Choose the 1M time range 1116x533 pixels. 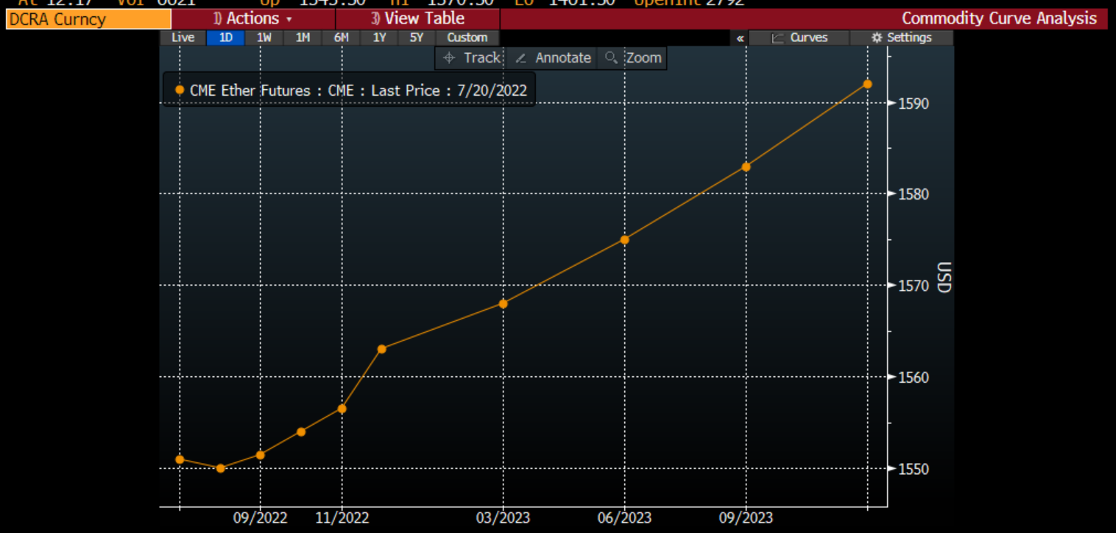pyautogui.click(x=302, y=37)
